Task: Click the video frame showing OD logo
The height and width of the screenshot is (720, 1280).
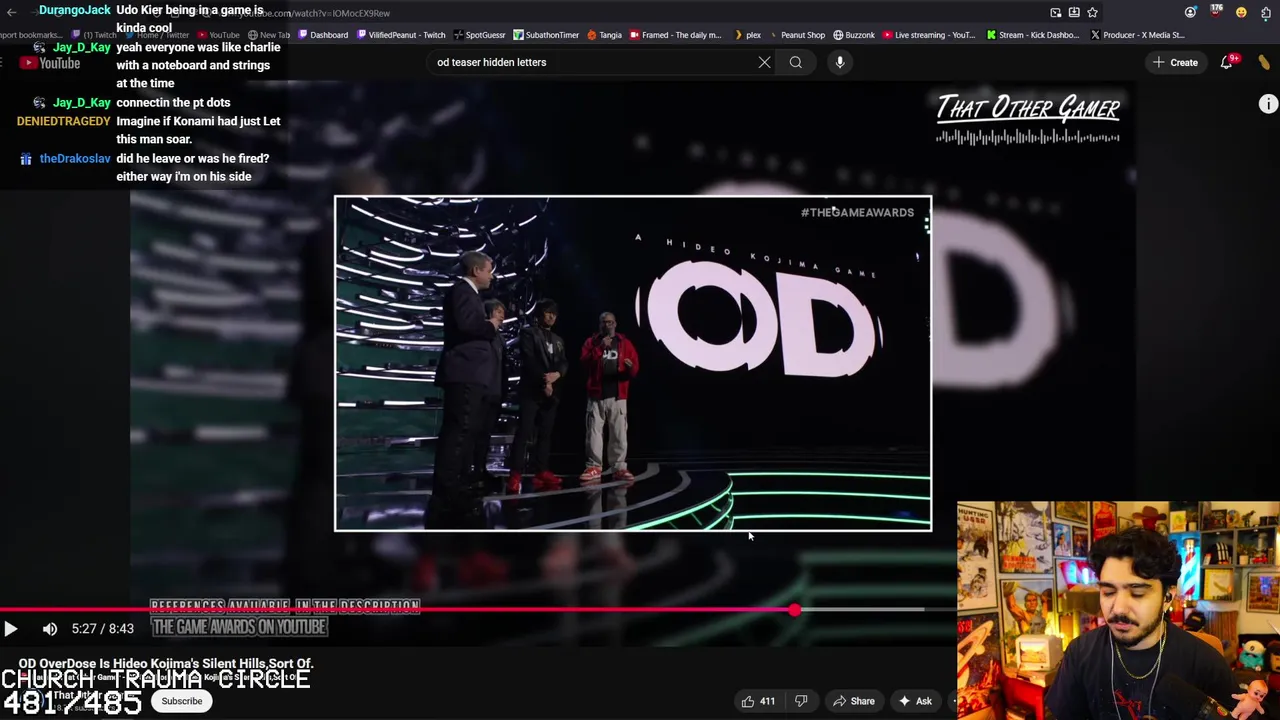Action: pos(633,363)
